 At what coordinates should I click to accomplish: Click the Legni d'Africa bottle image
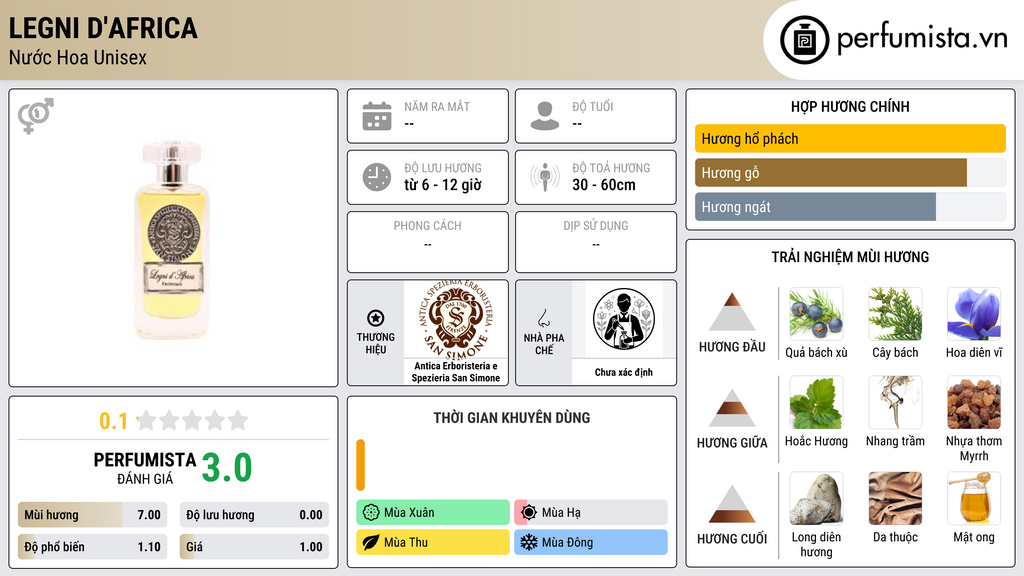[172, 239]
